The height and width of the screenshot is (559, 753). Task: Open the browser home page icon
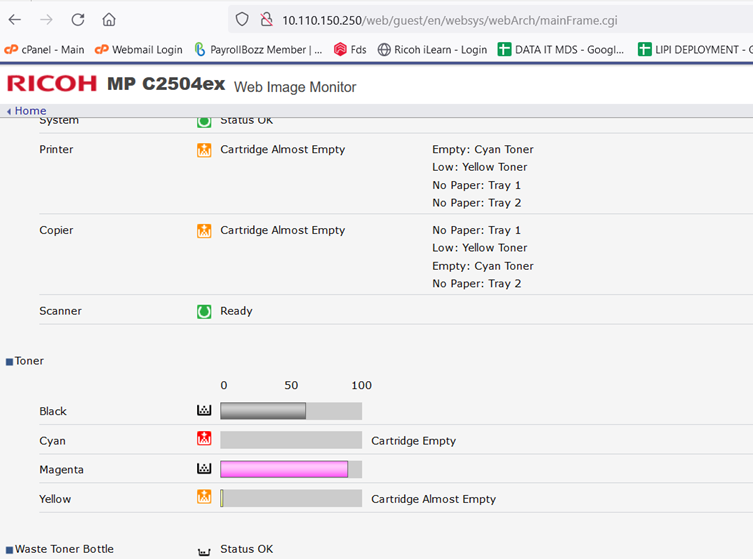(x=109, y=20)
